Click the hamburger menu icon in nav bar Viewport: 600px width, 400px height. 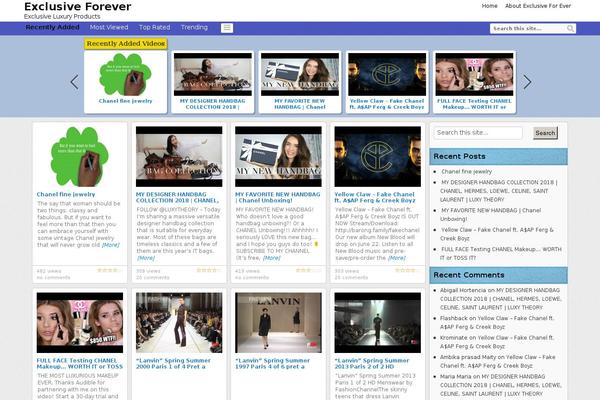pyautogui.click(x=227, y=28)
